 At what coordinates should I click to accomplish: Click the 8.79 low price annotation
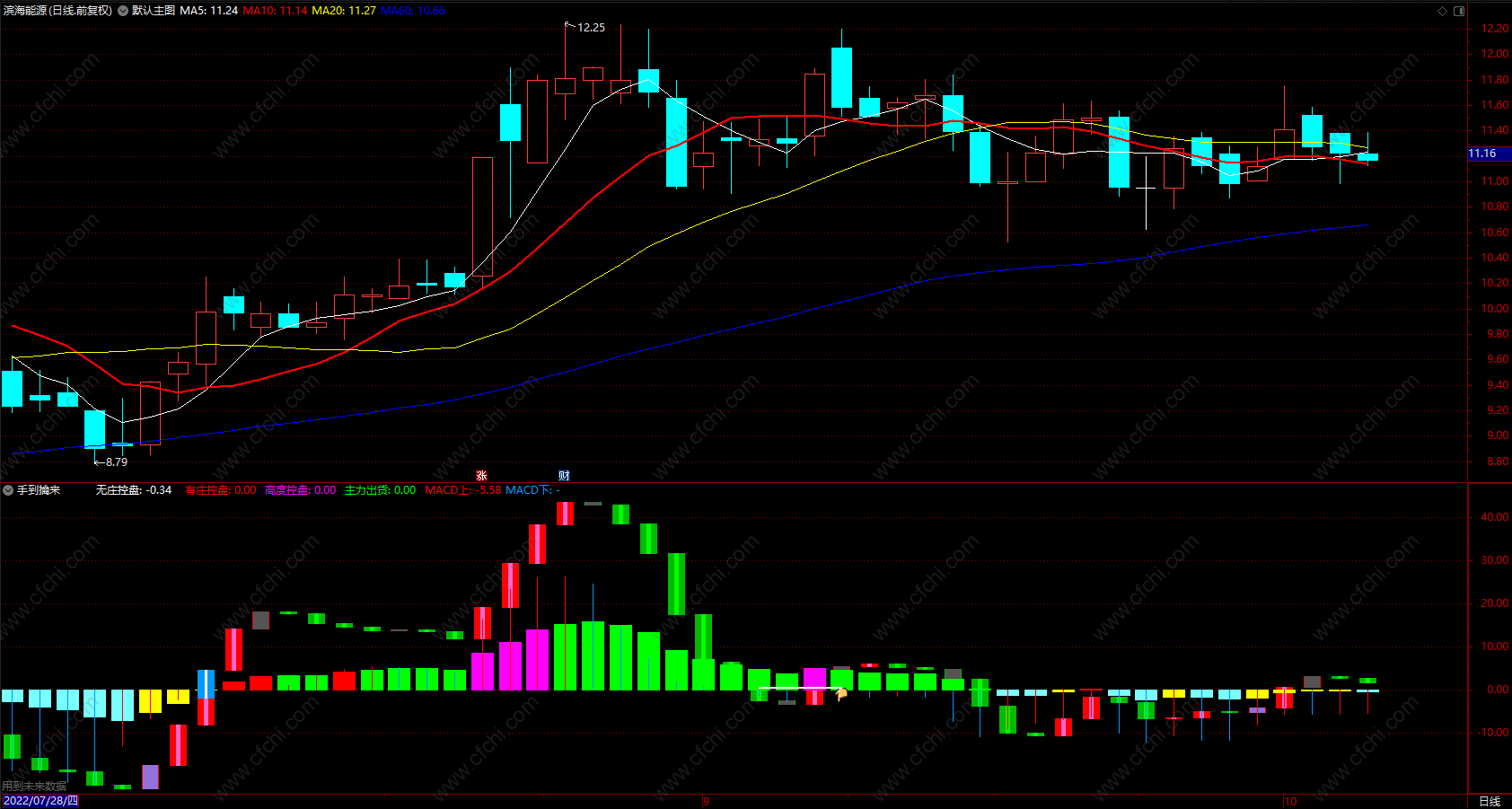point(117,462)
